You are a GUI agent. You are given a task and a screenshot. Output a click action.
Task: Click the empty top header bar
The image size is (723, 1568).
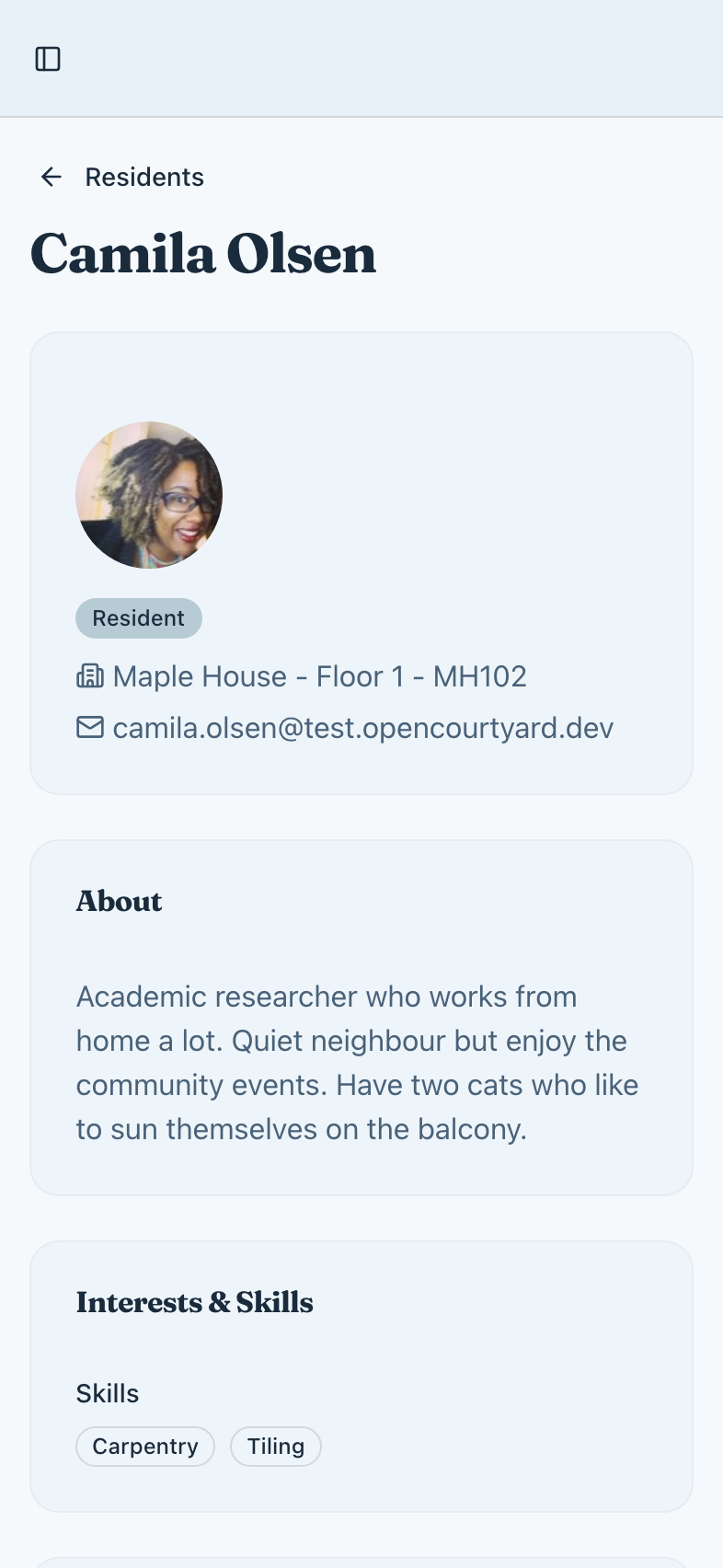click(386, 59)
